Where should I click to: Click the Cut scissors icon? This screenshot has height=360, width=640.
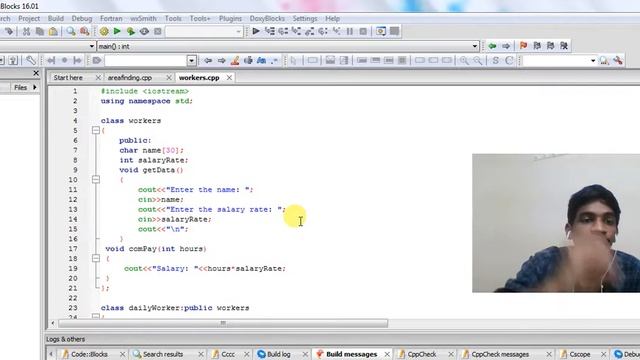click(27, 31)
